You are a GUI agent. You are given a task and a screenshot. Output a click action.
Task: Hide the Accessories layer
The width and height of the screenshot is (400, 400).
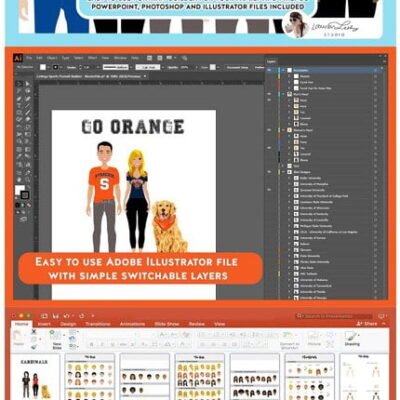[x=269, y=70]
